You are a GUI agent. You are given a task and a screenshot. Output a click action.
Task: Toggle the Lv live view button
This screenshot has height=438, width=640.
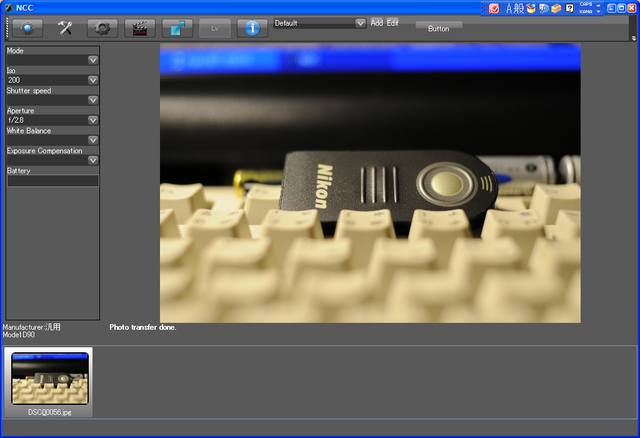click(215, 28)
